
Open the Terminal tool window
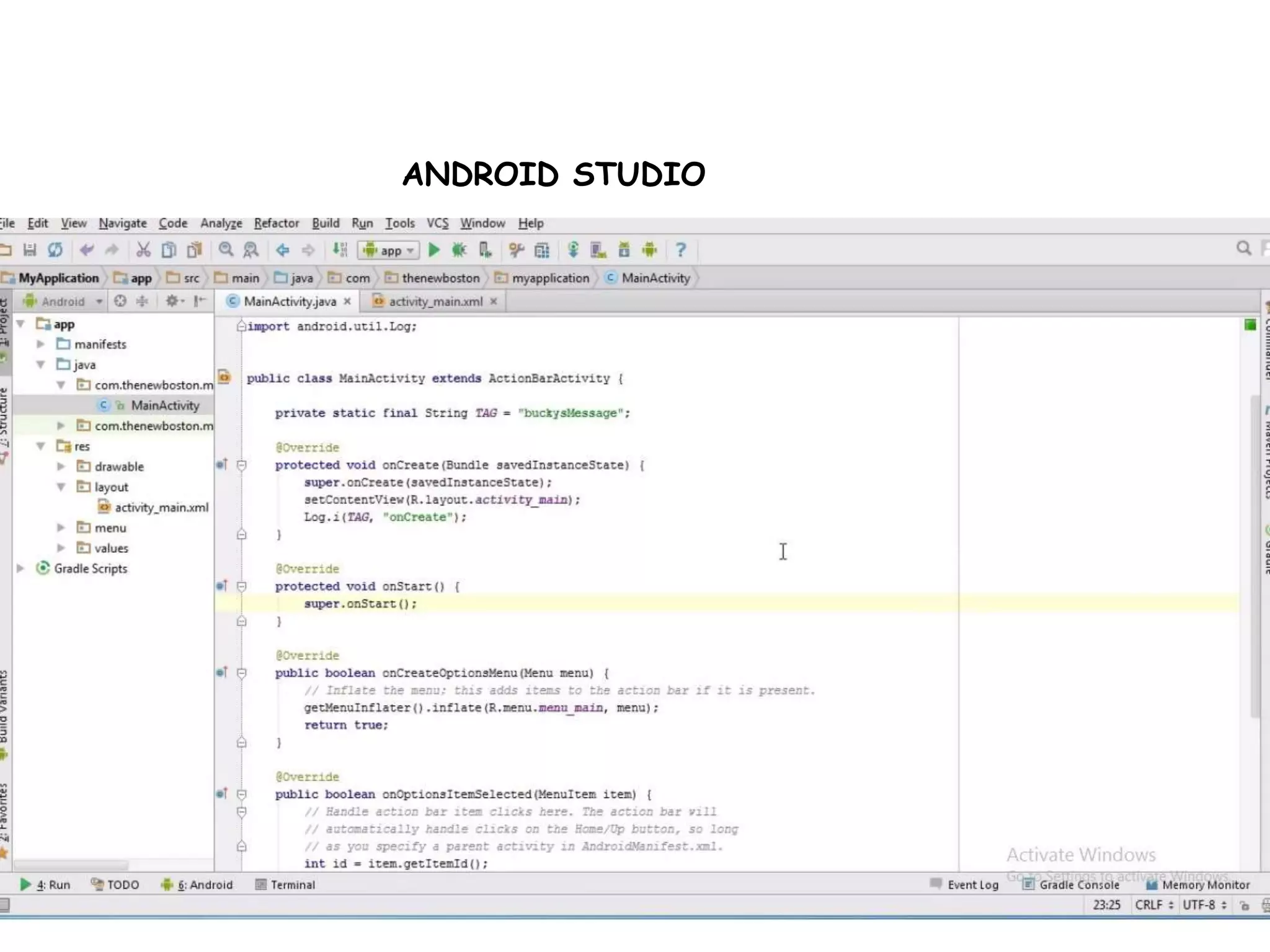pyautogui.click(x=285, y=884)
